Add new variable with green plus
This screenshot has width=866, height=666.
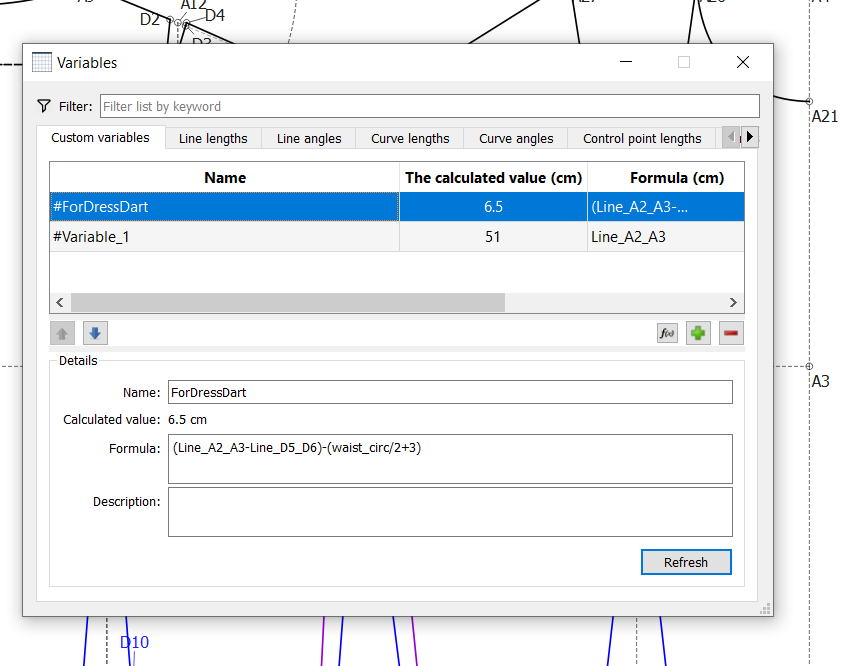click(698, 333)
